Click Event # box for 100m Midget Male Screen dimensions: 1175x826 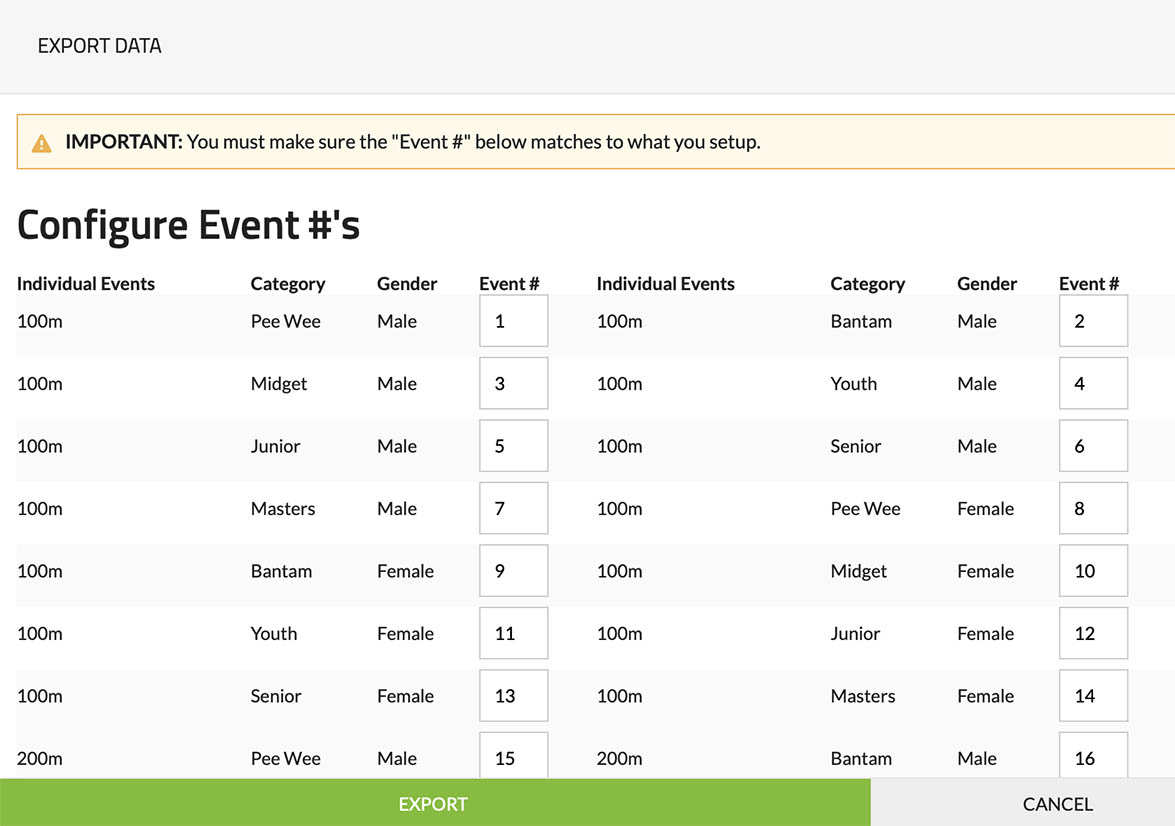[513, 383]
